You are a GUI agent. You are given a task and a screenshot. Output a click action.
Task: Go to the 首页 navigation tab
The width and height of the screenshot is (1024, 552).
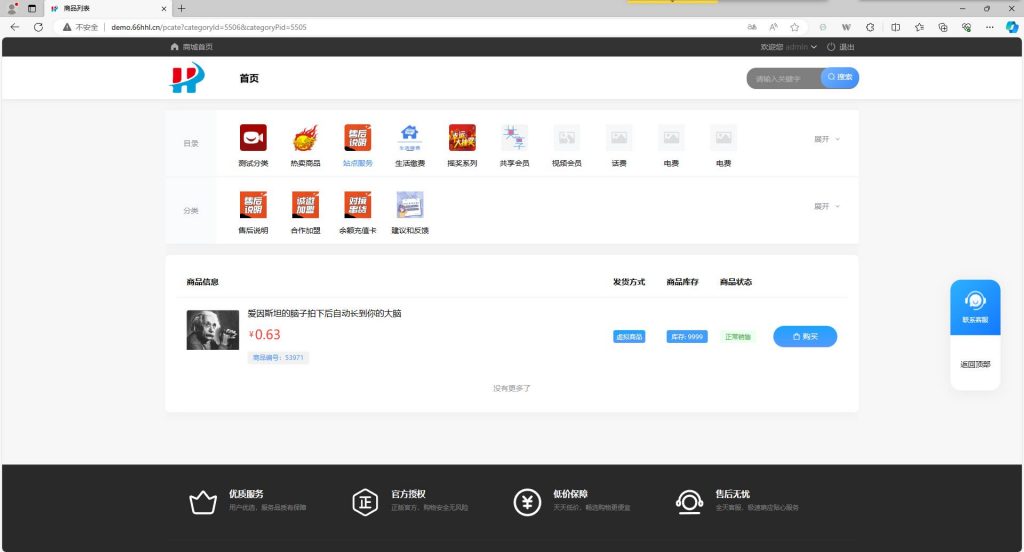249,78
